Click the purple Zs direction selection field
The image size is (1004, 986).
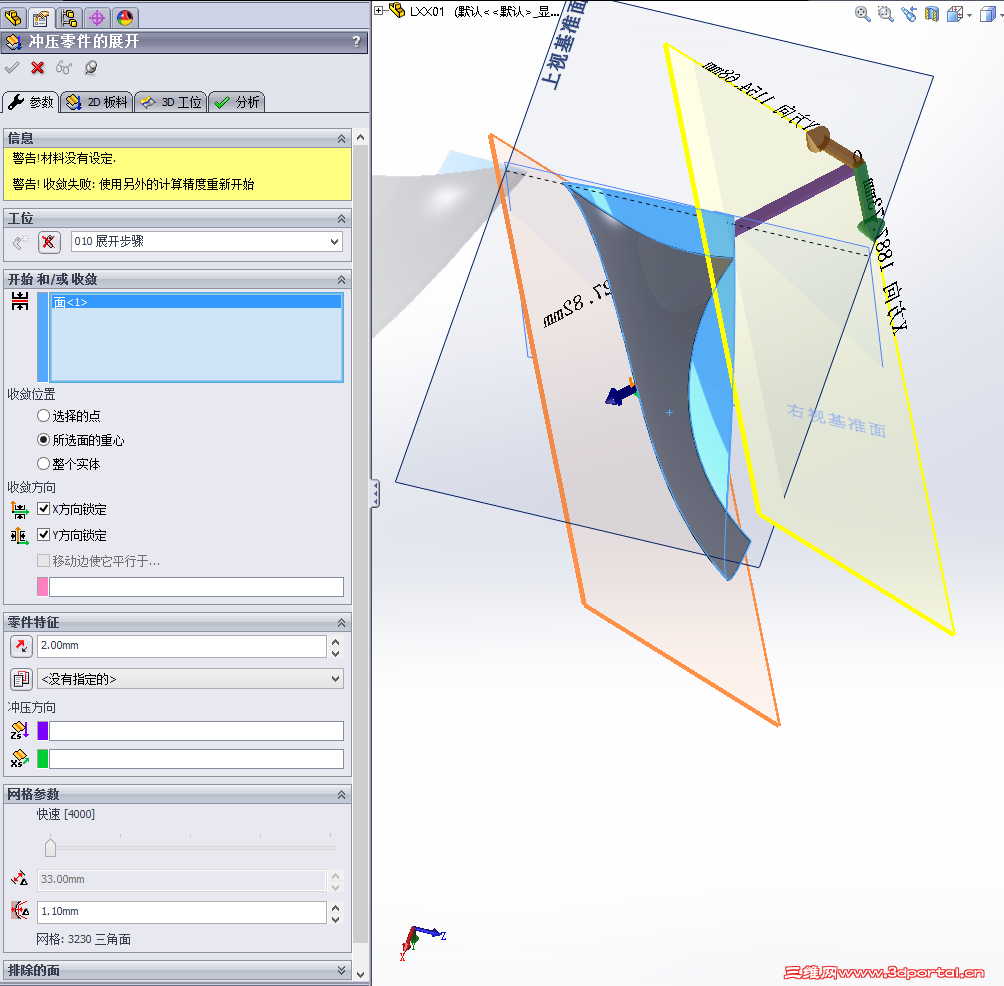click(196, 731)
